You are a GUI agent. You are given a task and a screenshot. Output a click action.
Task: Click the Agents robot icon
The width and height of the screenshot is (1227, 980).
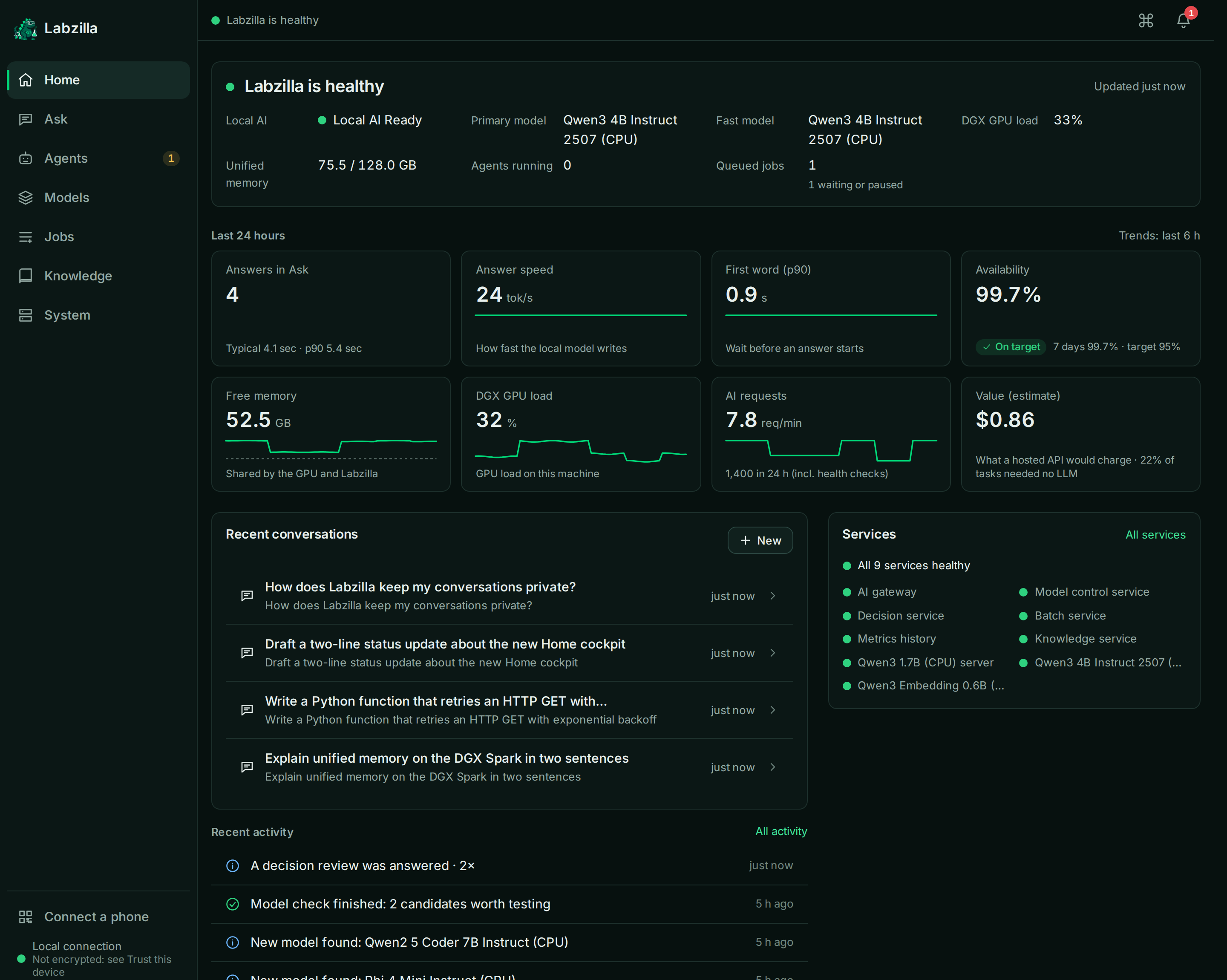pyautogui.click(x=26, y=158)
